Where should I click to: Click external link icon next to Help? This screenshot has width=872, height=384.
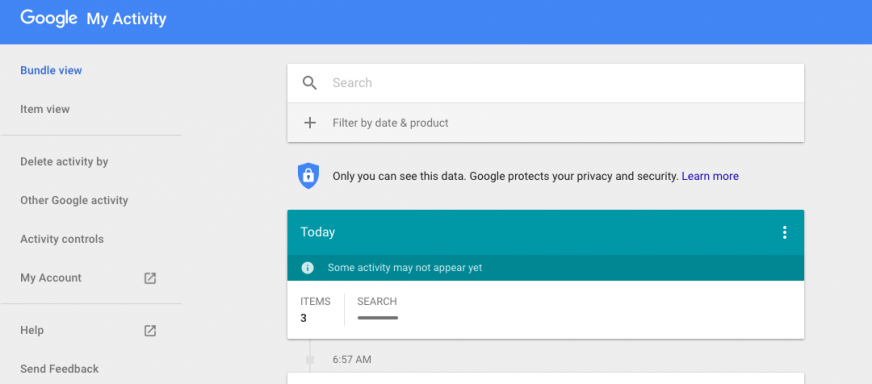point(150,331)
